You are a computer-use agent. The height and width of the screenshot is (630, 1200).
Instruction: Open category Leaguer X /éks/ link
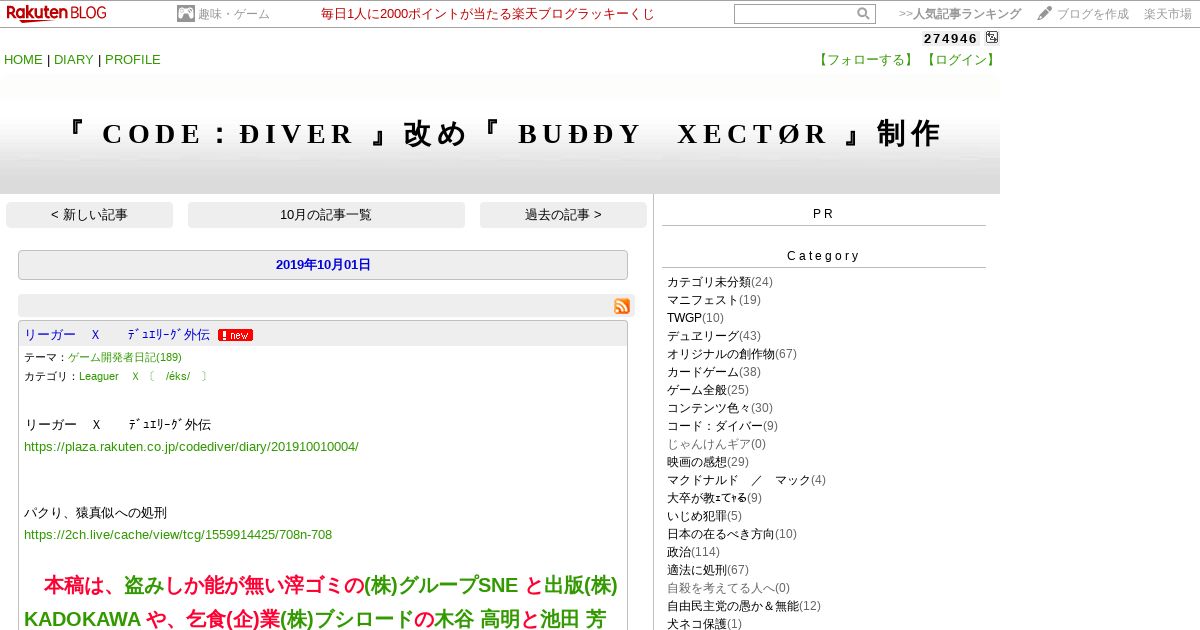click(143, 377)
